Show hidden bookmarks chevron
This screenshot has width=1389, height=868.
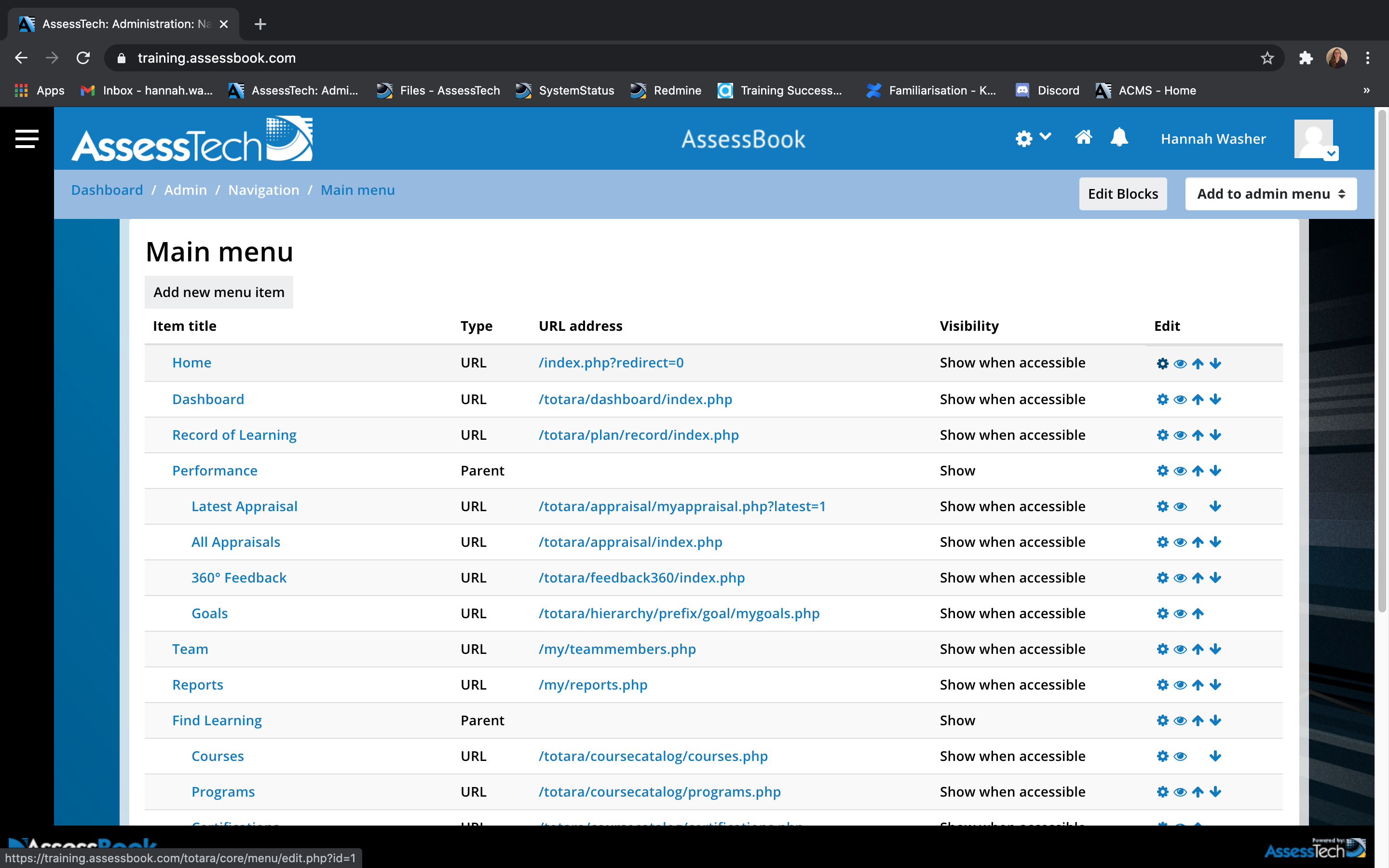[1366, 90]
